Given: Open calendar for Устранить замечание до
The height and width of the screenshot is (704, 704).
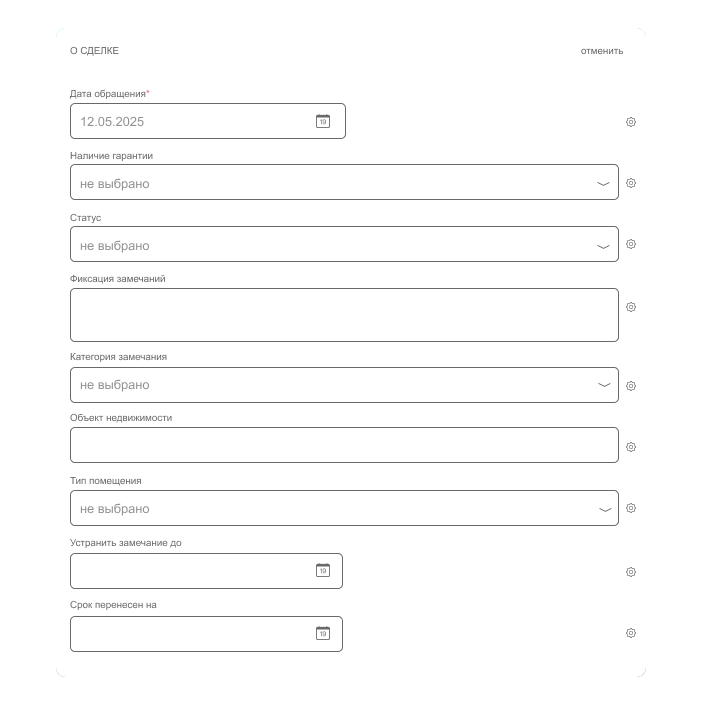Looking at the screenshot, I should pyautogui.click(x=323, y=571).
